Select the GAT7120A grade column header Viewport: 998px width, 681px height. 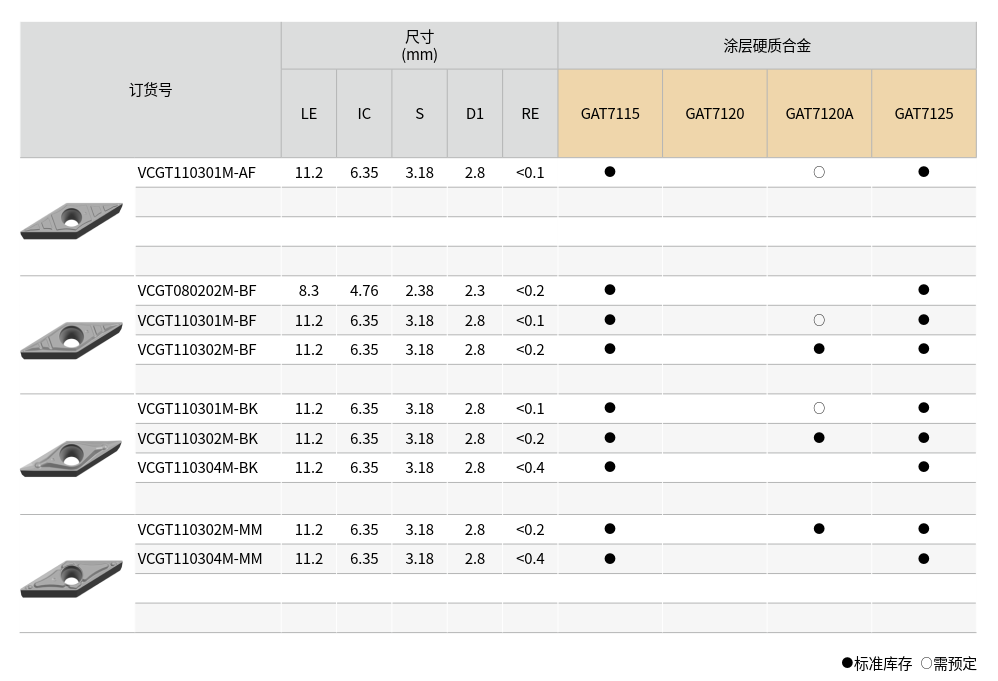tap(819, 114)
